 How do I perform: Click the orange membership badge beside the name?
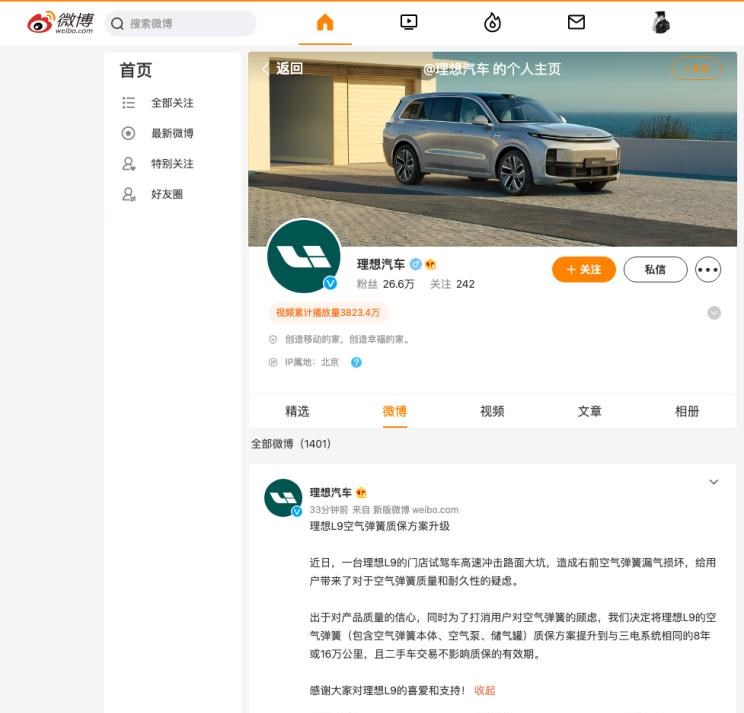click(430, 264)
